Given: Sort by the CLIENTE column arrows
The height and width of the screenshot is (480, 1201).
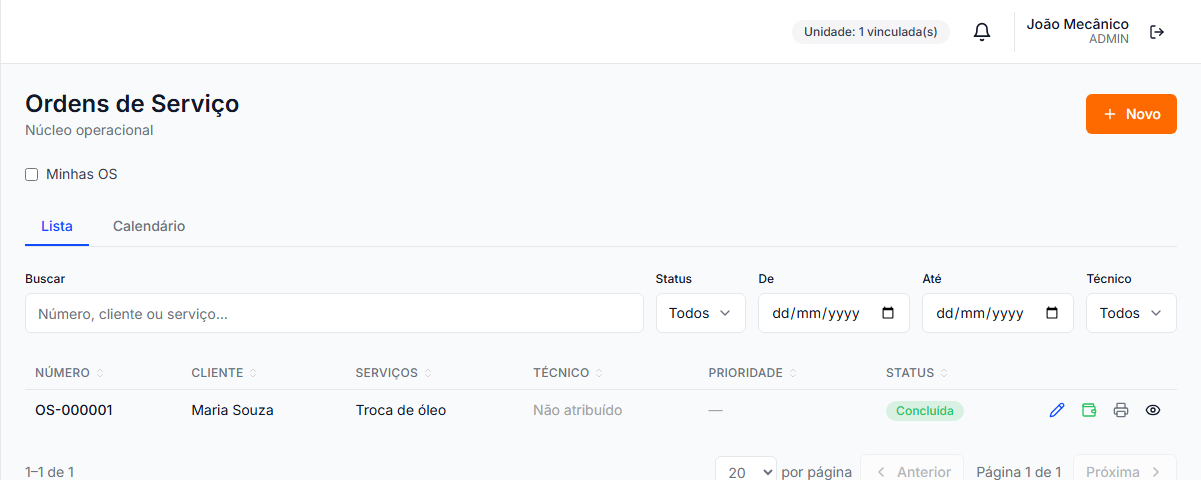Looking at the screenshot, I should coord(253,373).
